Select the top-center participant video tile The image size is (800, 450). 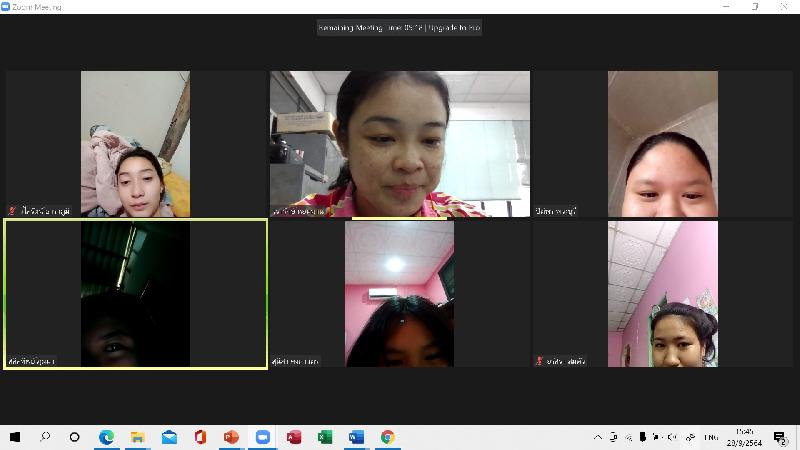tap(400, 143)
